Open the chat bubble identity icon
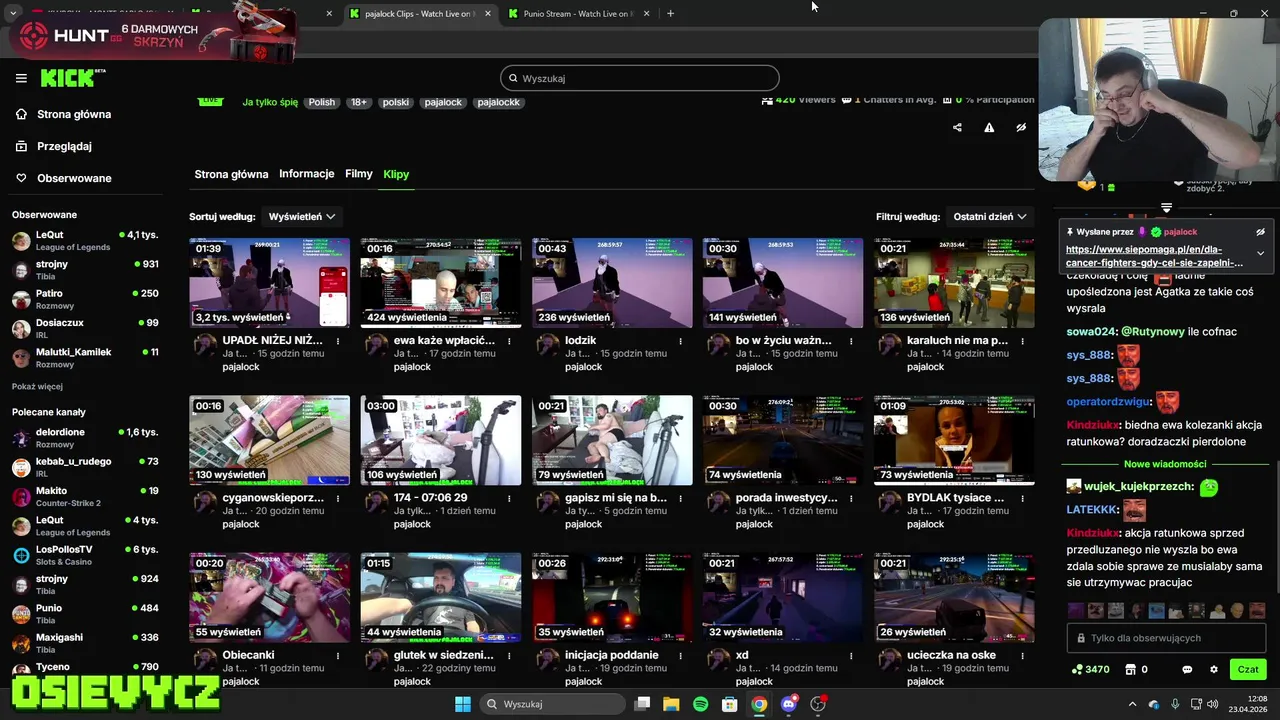1280x720 pixels. pyautogui.click(x=1187, y=670)
